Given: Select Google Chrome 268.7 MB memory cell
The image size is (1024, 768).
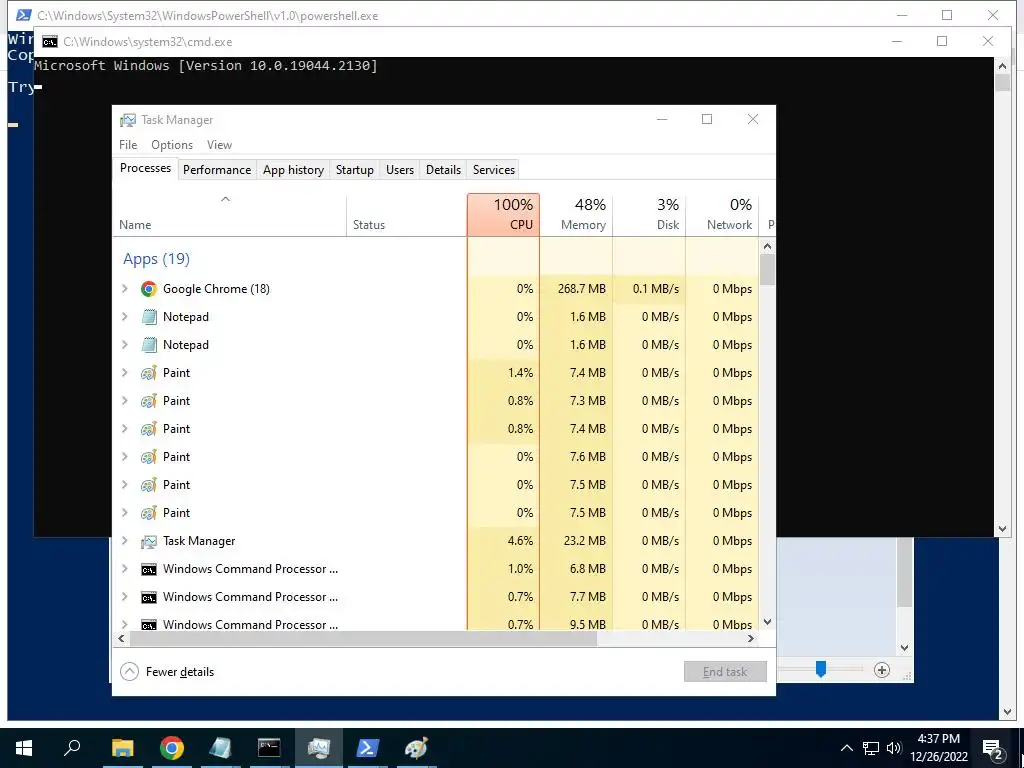Looking at the screenshot, I should pos(576,289).
